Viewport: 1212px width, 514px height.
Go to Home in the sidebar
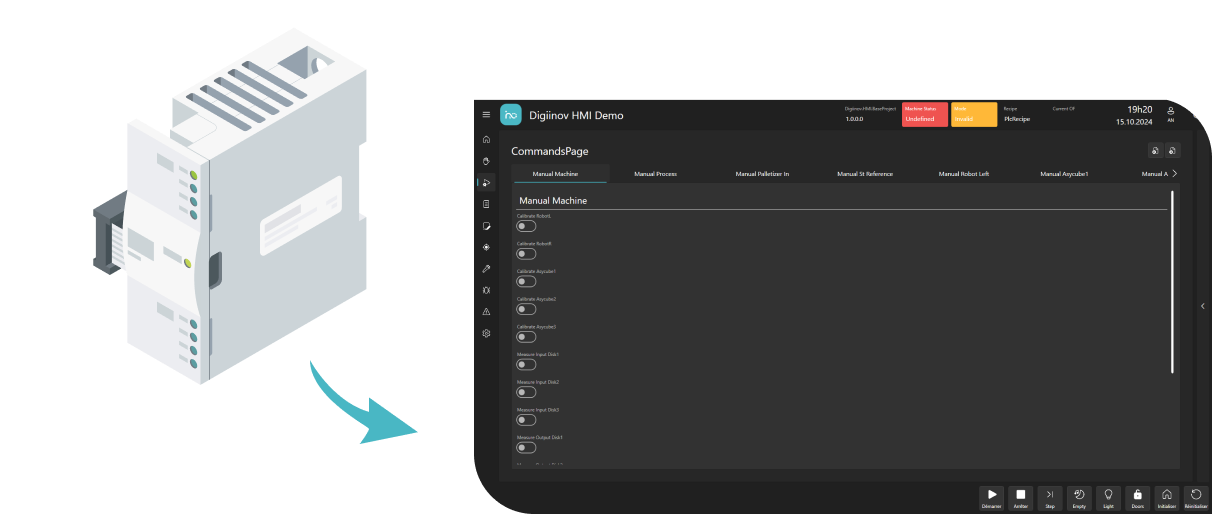(x=486, y=139)
